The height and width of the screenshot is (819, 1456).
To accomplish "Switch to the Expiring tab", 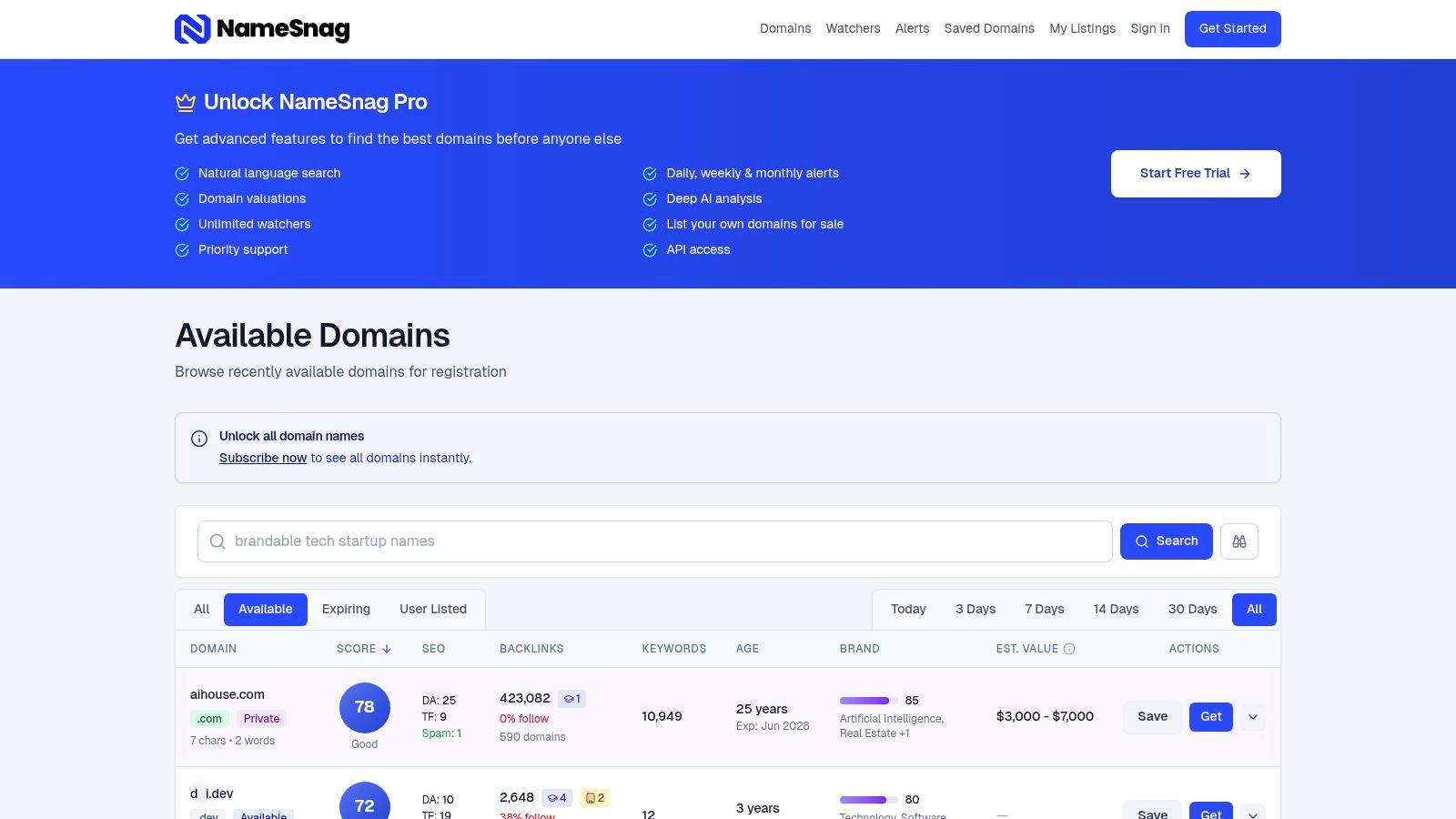I will point(346,610).
